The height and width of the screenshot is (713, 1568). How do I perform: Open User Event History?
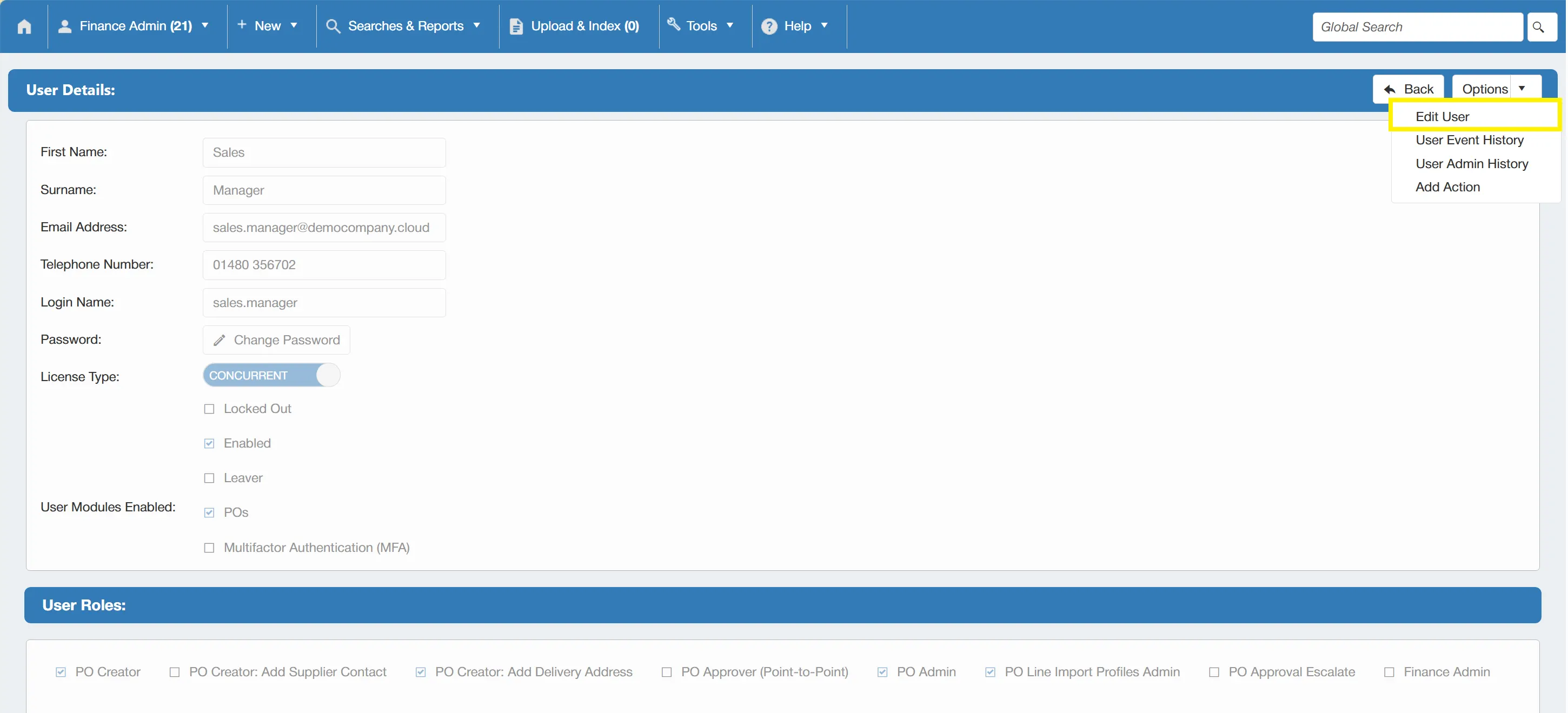(1470, 140)
